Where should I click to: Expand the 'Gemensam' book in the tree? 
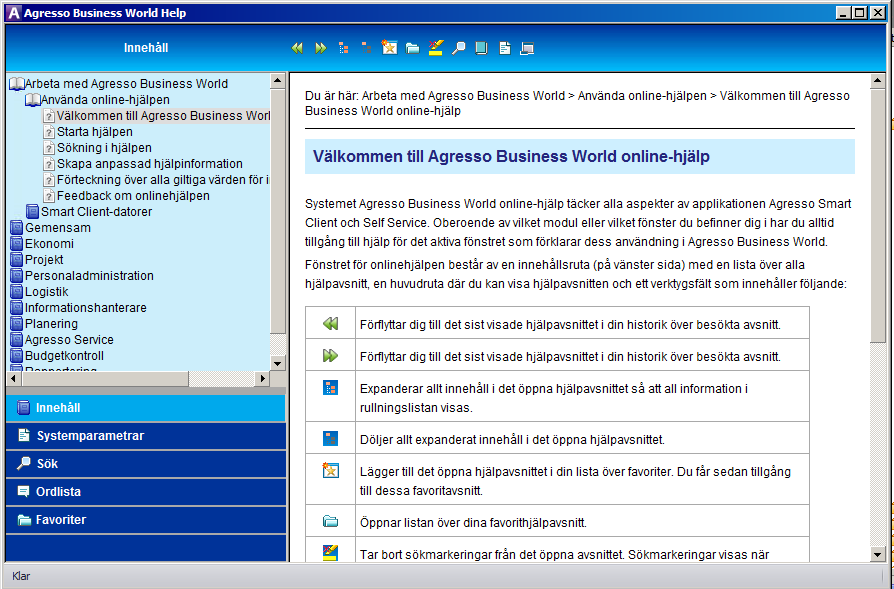pyautogui.click(x=17, y=228)
